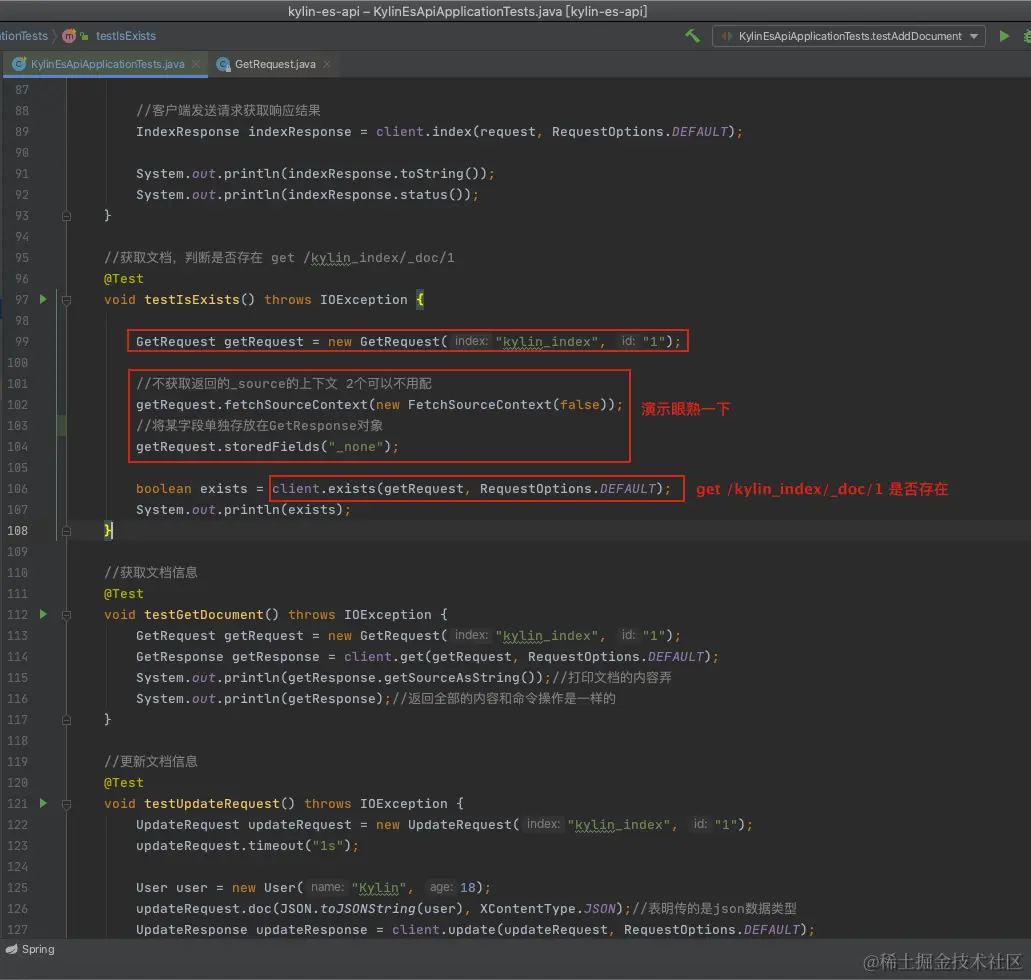
Task: Click line number 106 in gutter
Action: click(x=18, y=489)
